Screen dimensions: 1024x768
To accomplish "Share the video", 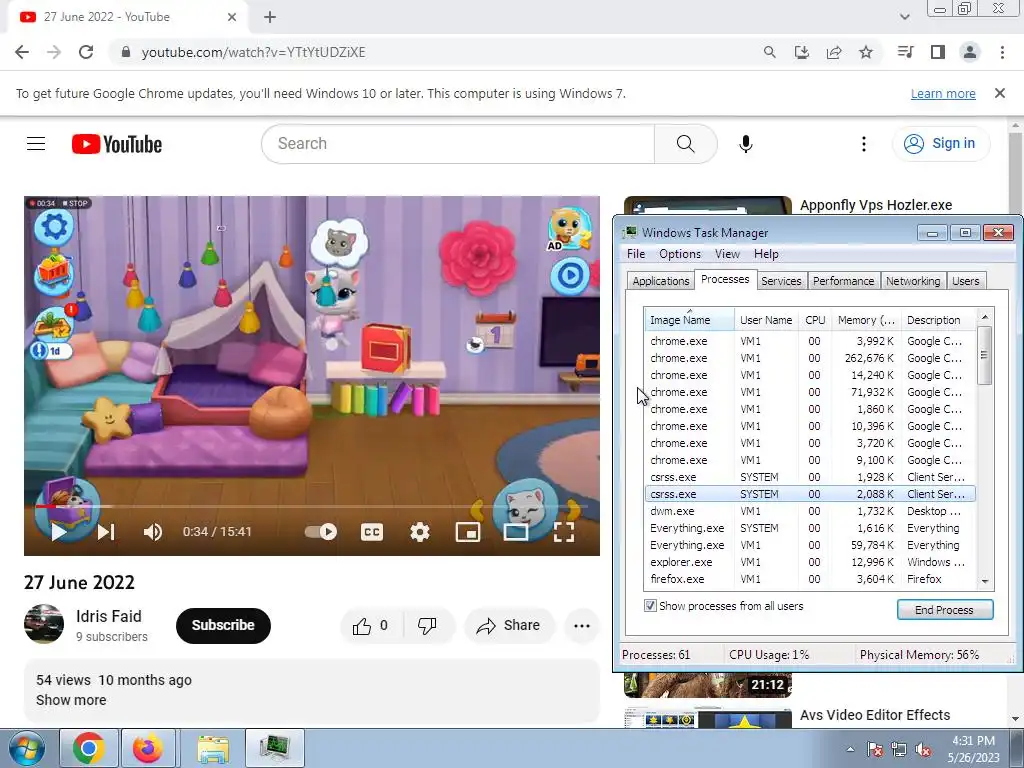I will pos(509,626).
